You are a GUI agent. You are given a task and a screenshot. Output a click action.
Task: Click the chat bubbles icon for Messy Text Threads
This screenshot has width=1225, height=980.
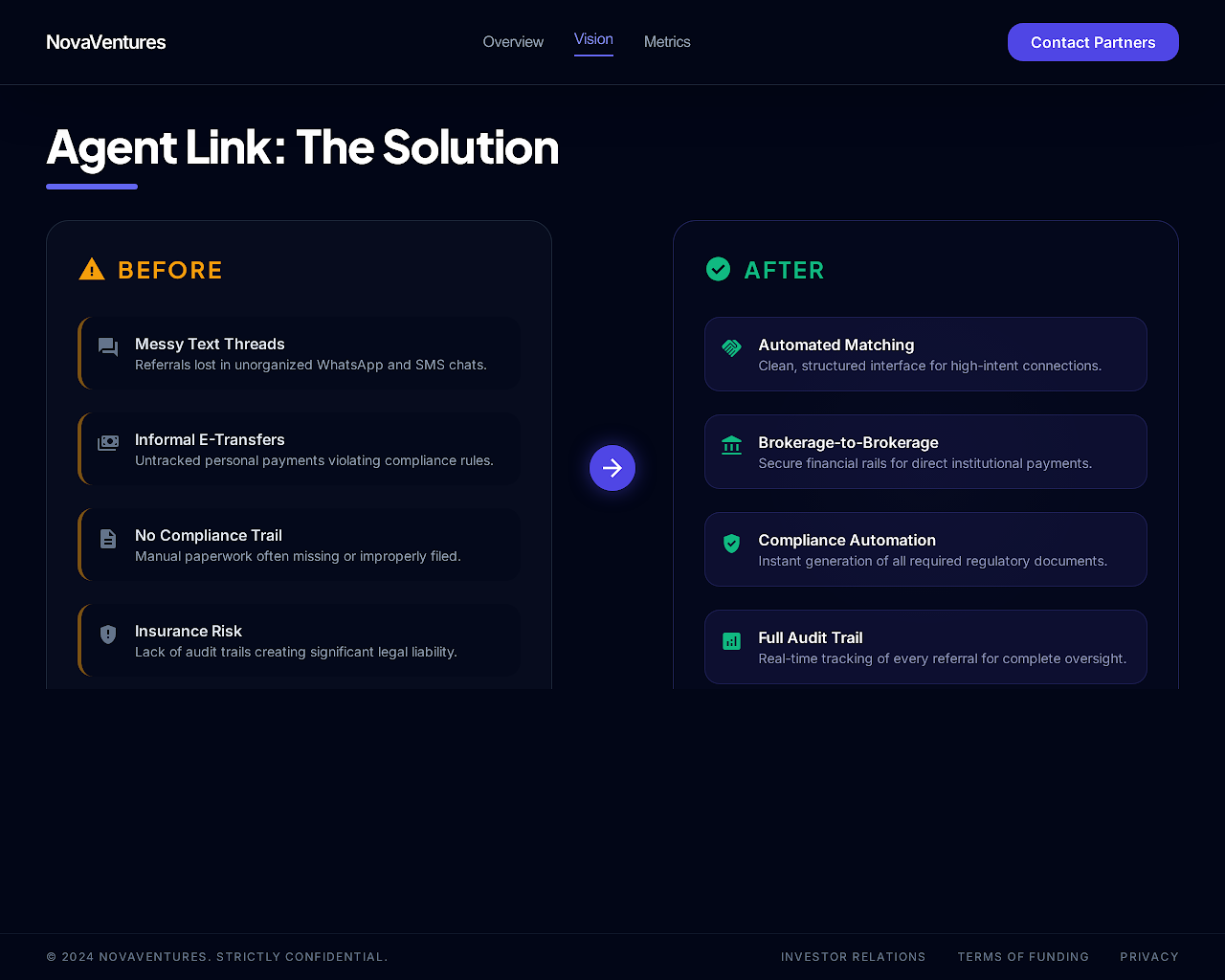108,346
